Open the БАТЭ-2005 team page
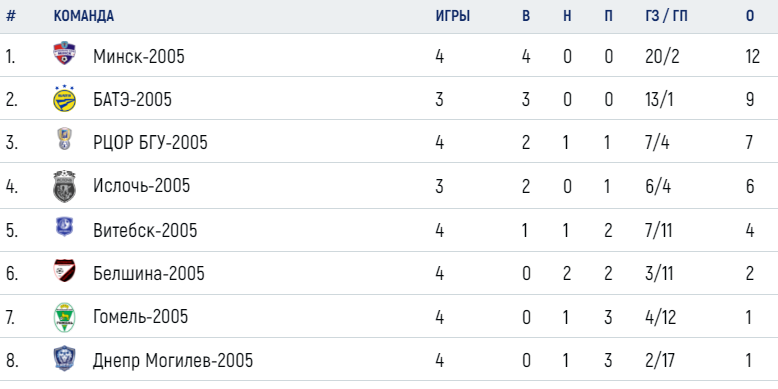 point(132,100)
